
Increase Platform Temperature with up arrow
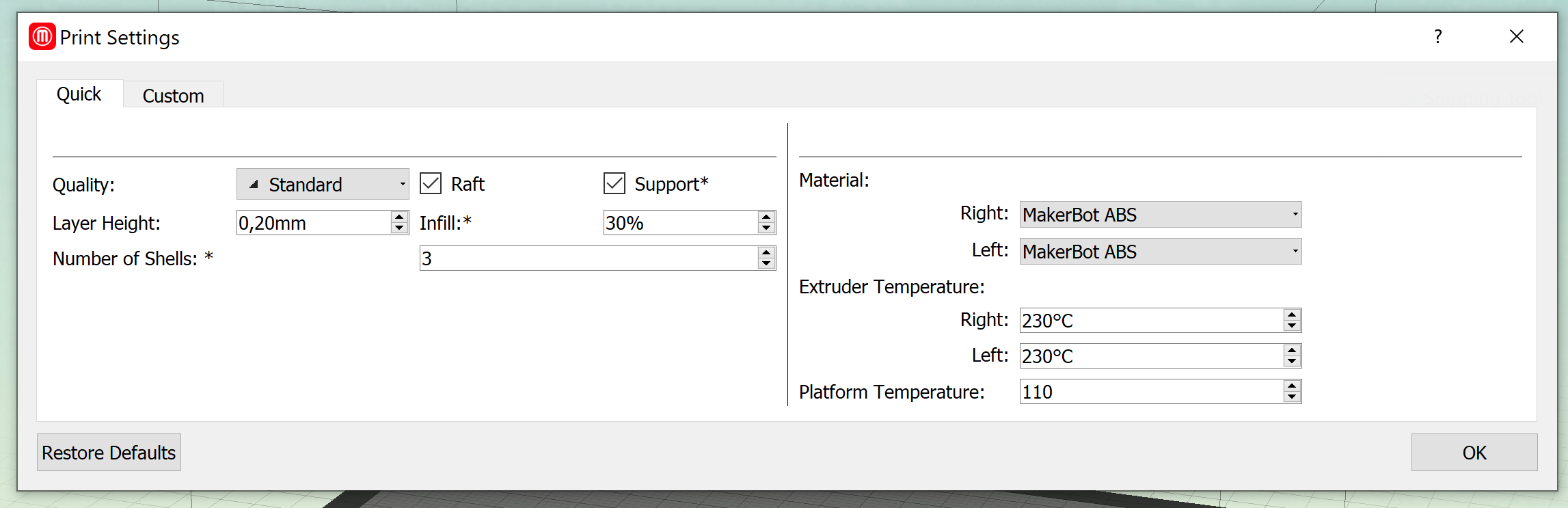(1291, 386)
